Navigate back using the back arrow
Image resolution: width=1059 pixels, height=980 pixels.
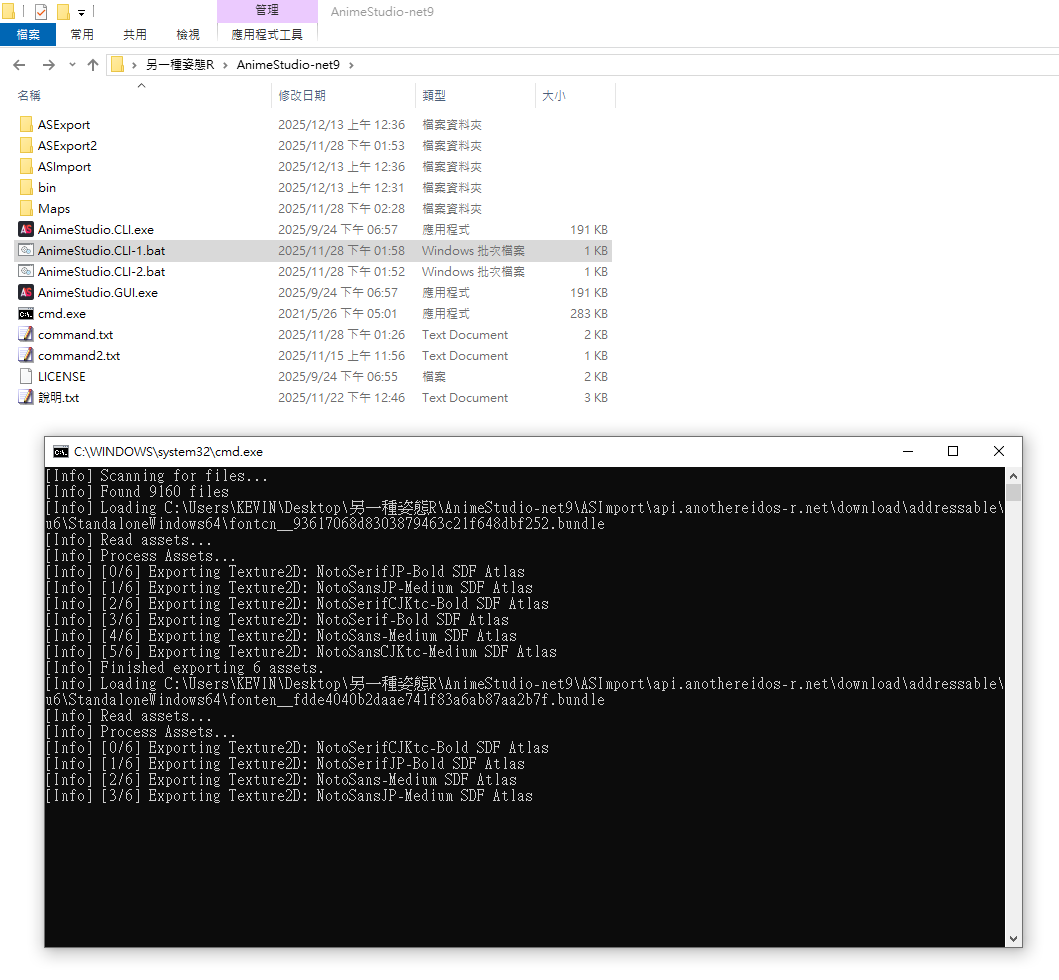click(x=19, y=65)
